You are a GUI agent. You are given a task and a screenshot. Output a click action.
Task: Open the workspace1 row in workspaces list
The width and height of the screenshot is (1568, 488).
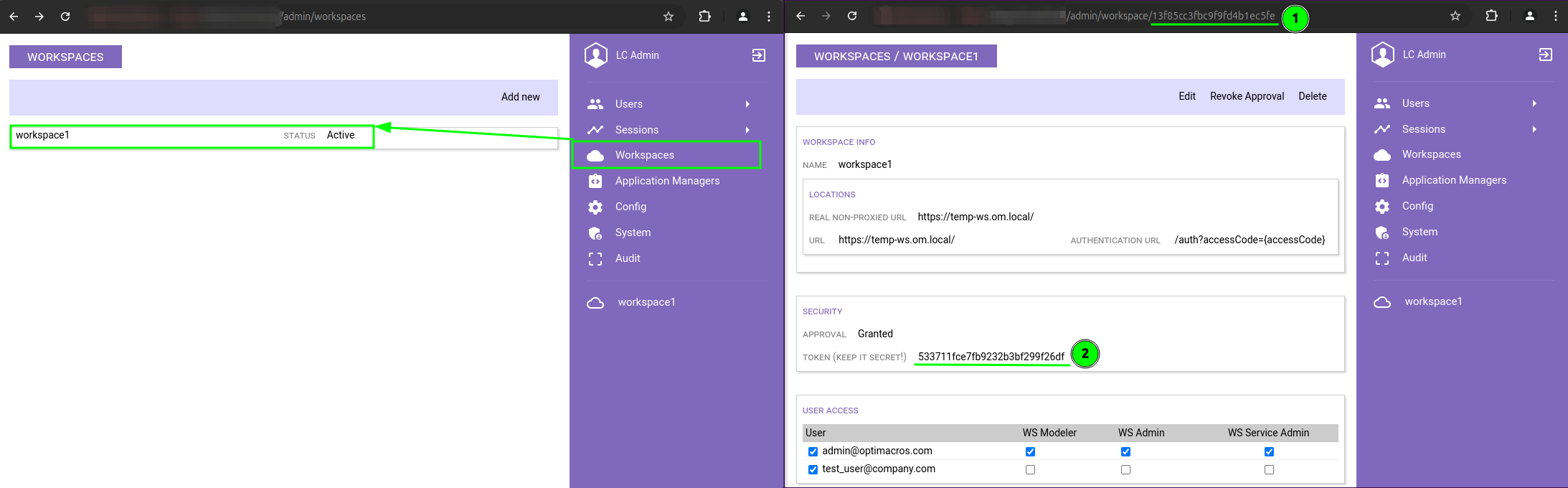pos(283,137)
